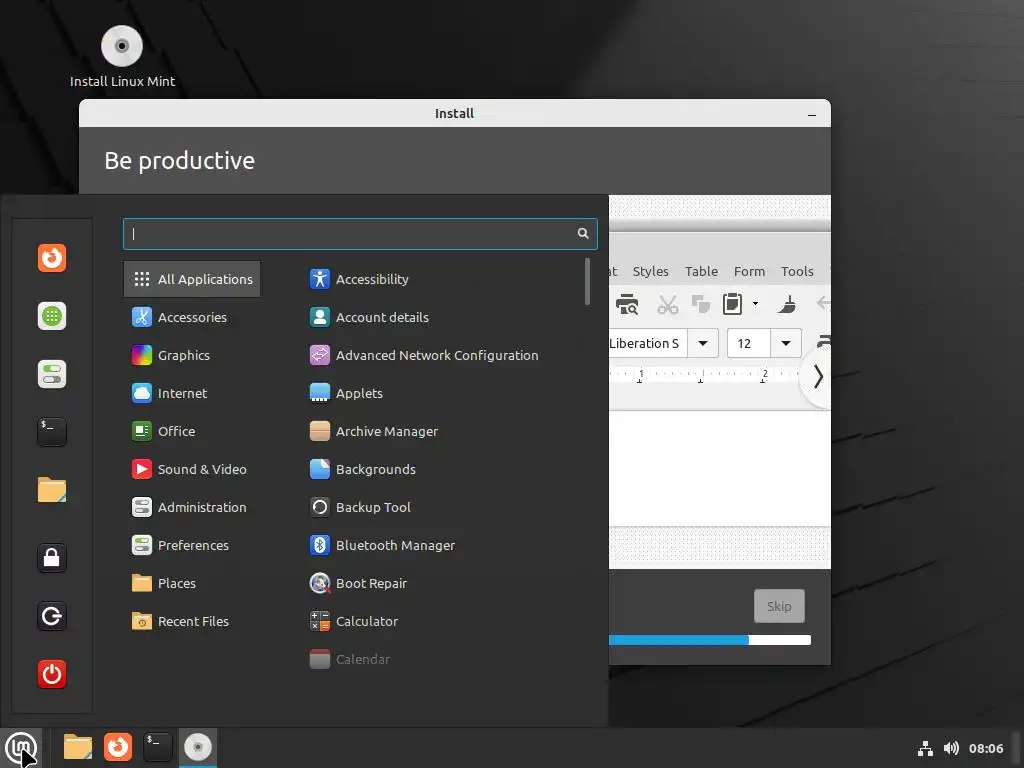
Task: Click the installation progress bar
Action: tap(710, 640)
